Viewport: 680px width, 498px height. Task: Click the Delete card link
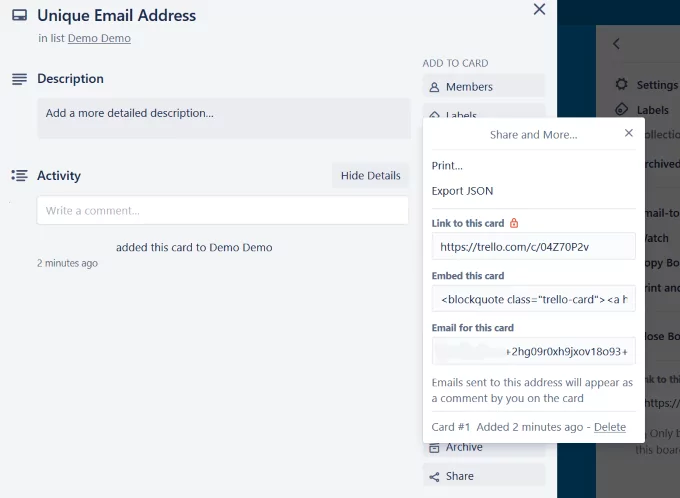[x=609, y=427]
